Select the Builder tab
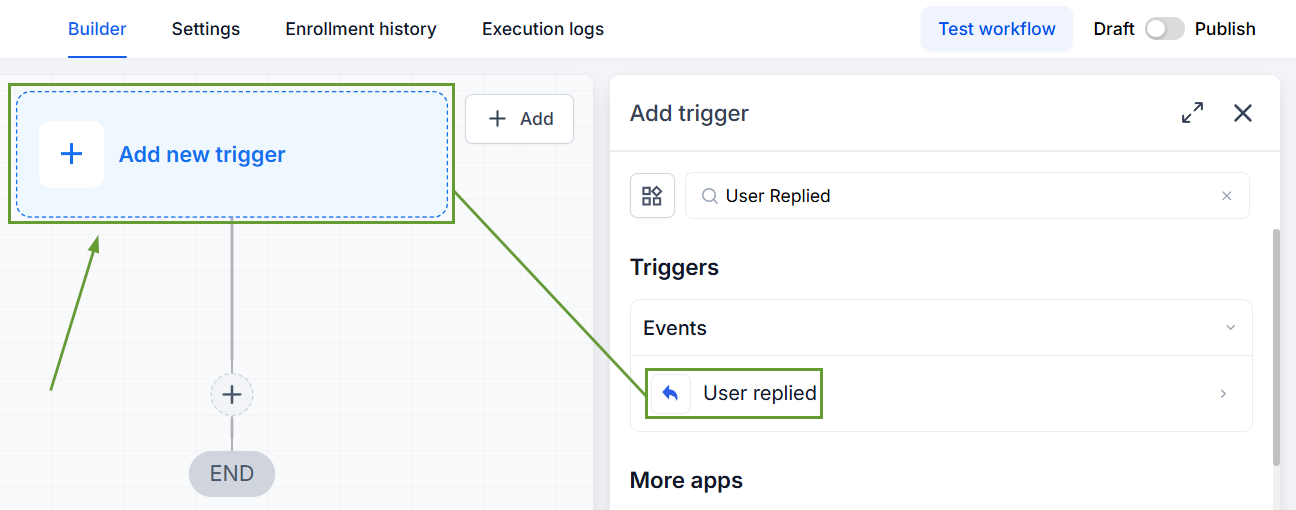This screenshot has height=510, width=1296. (x=97, y=29)
